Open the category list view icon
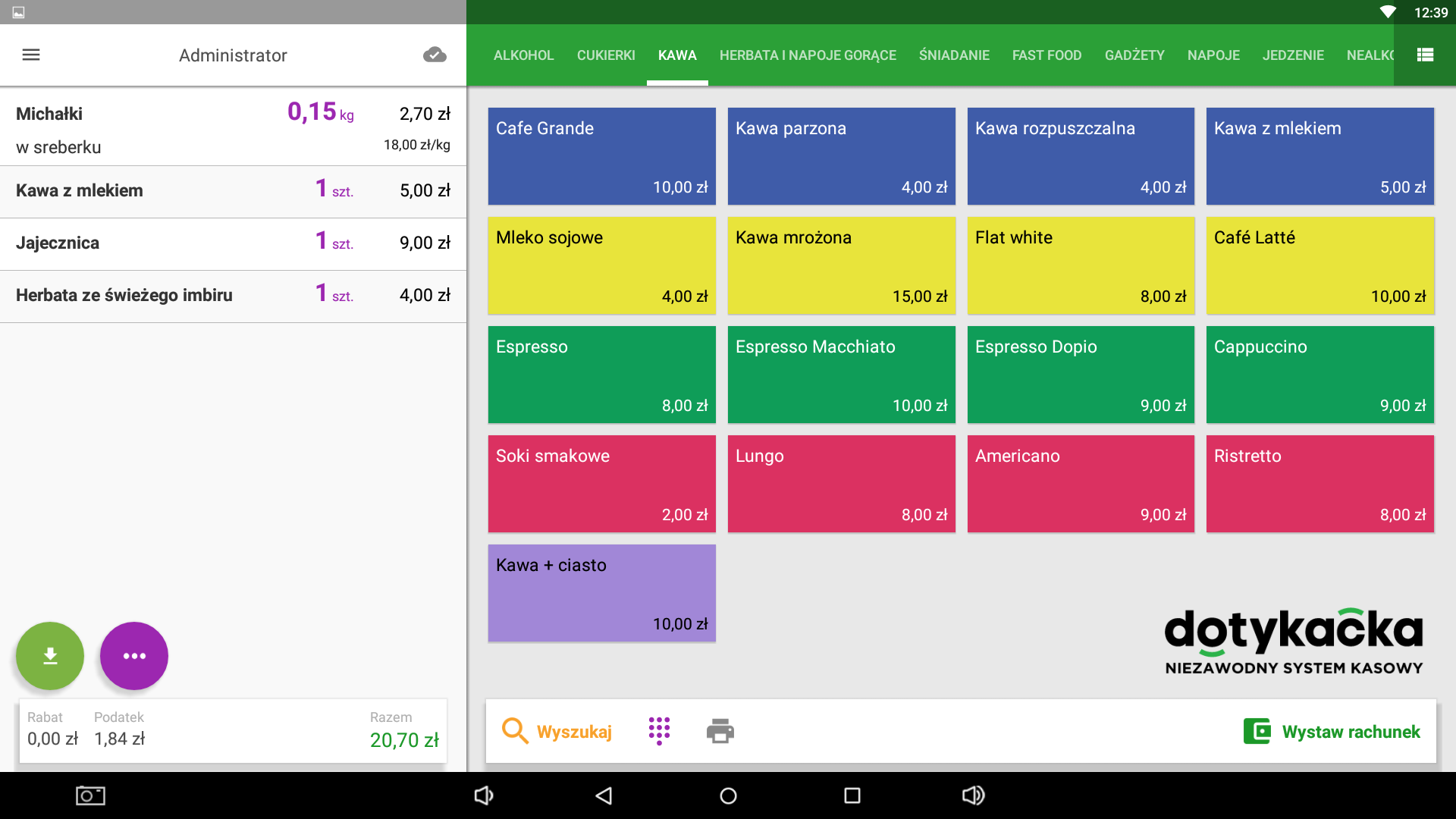This screenshot has width=1456, height=819. point(1425,55)
